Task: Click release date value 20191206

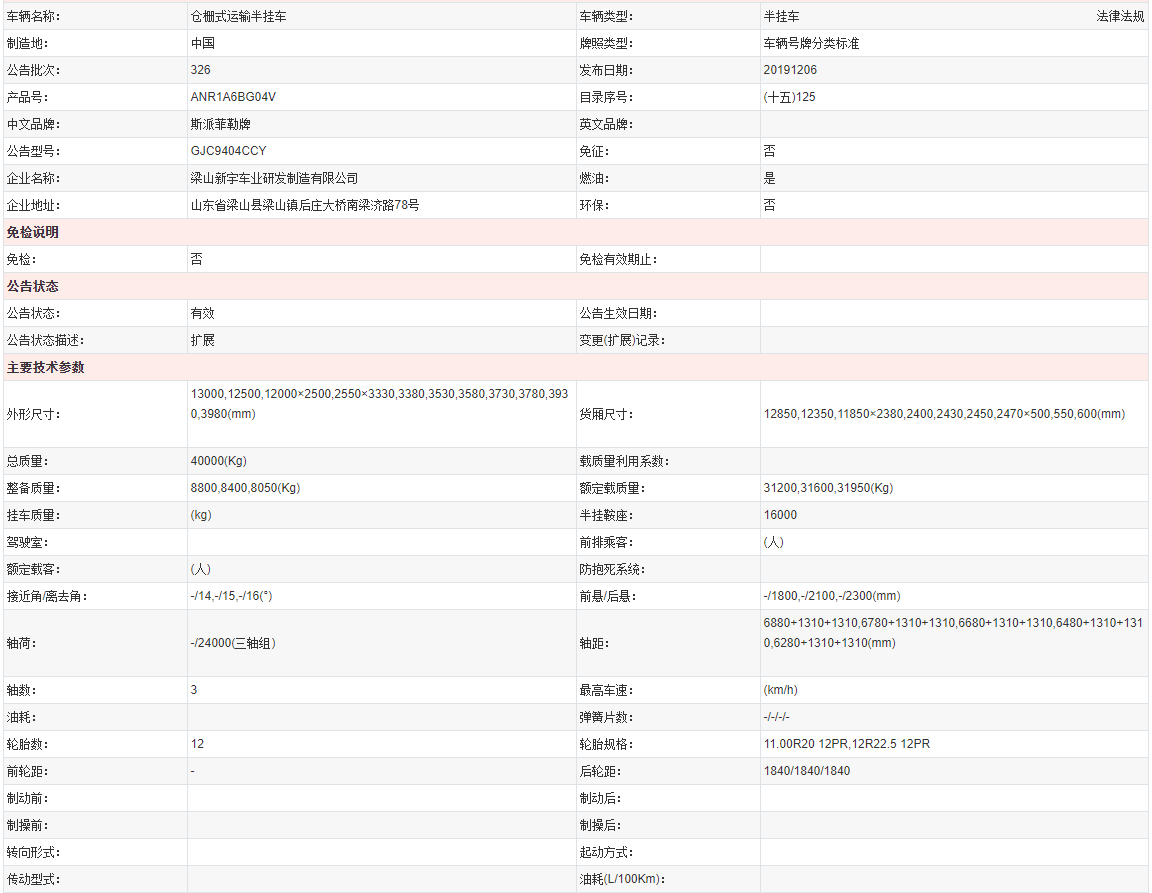Action: pyautogui.click(x=789, y=71)
